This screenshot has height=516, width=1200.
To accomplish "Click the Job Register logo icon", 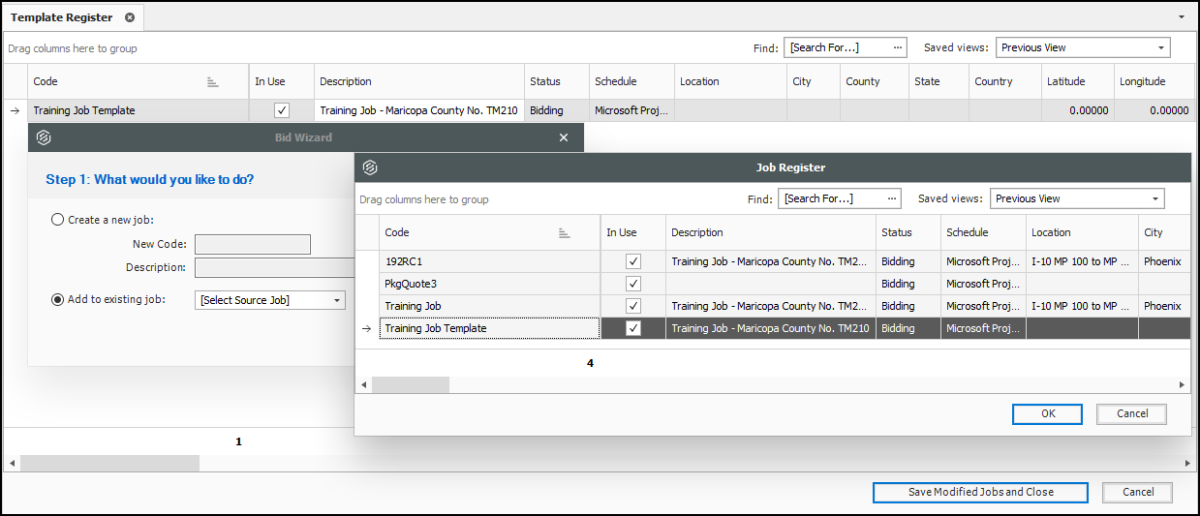I will click(x=370, y=168).
